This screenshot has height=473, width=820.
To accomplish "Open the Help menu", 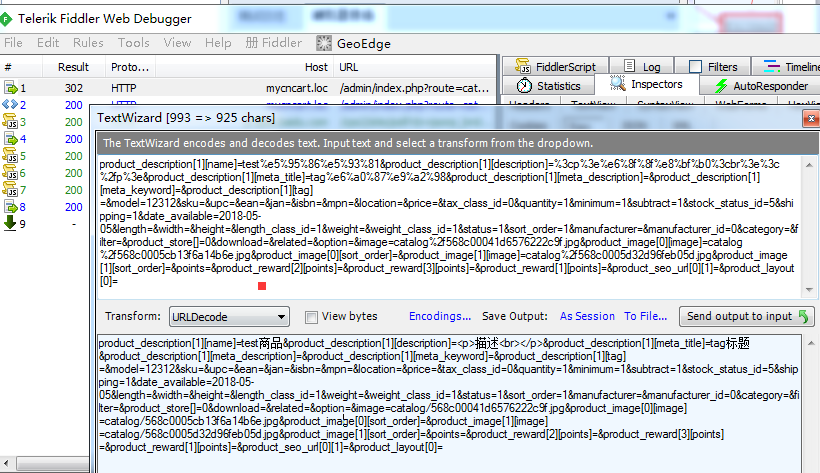I will (x=218, y=43).
